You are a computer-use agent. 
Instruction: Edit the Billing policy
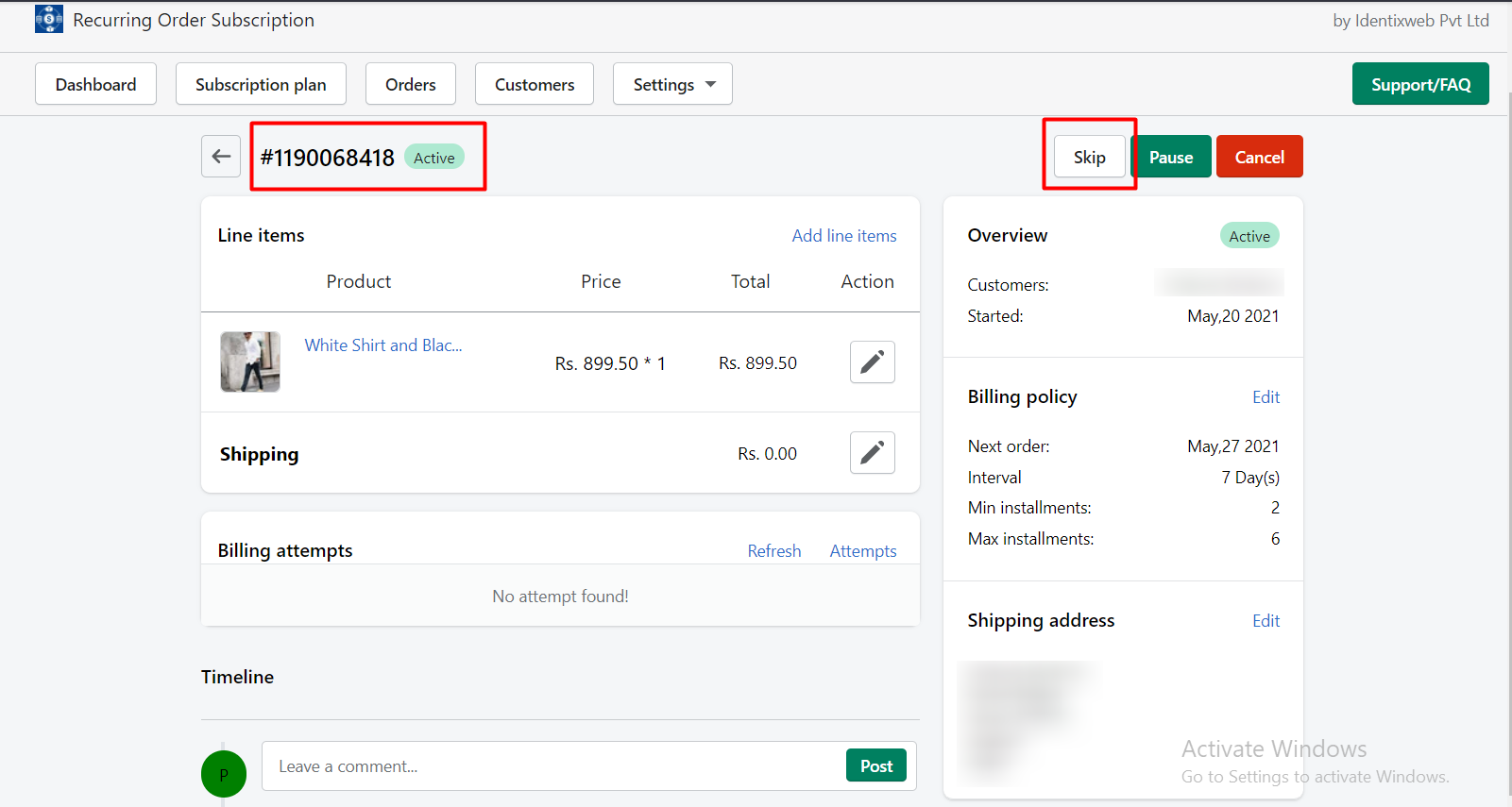tap(1266, 397)
